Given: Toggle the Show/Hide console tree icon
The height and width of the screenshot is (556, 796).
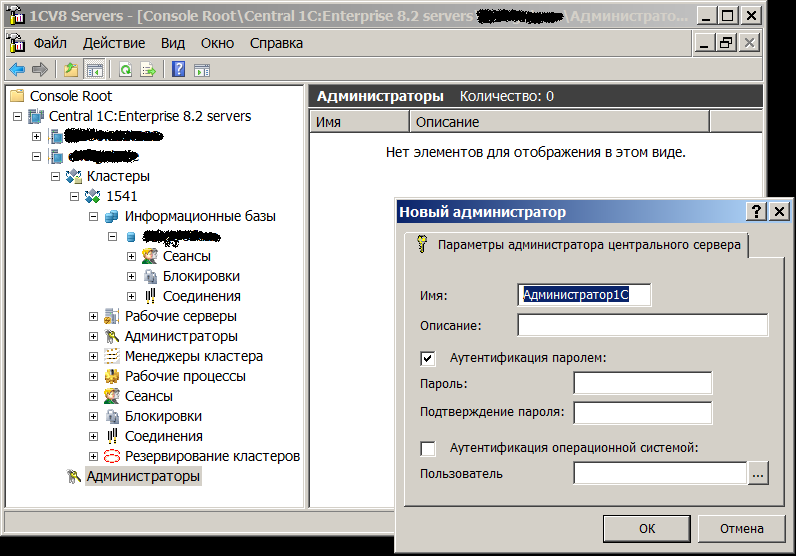Looking at the screenshot, I should click(94, 70).
